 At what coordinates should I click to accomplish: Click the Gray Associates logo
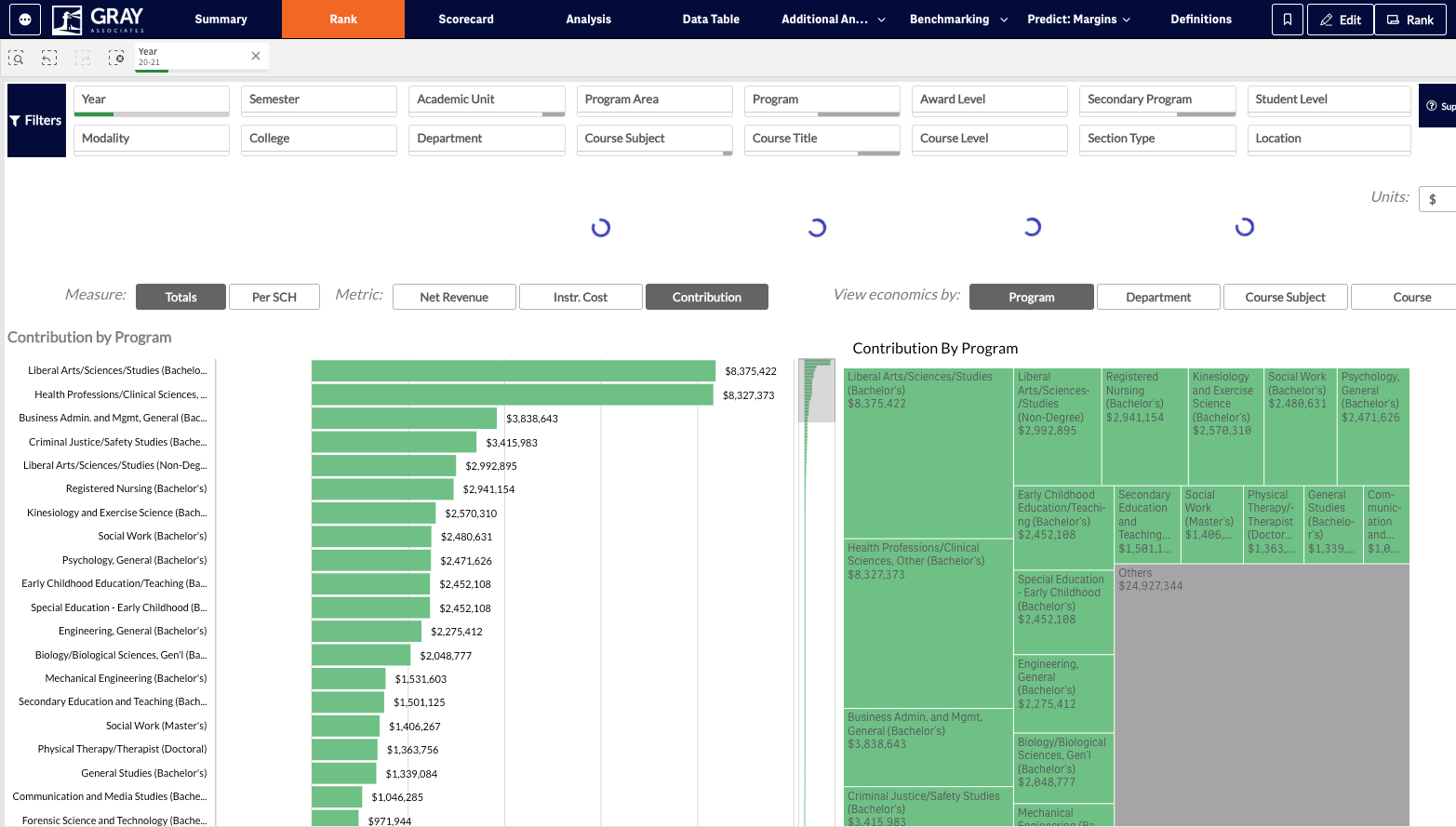coord(99,19)
